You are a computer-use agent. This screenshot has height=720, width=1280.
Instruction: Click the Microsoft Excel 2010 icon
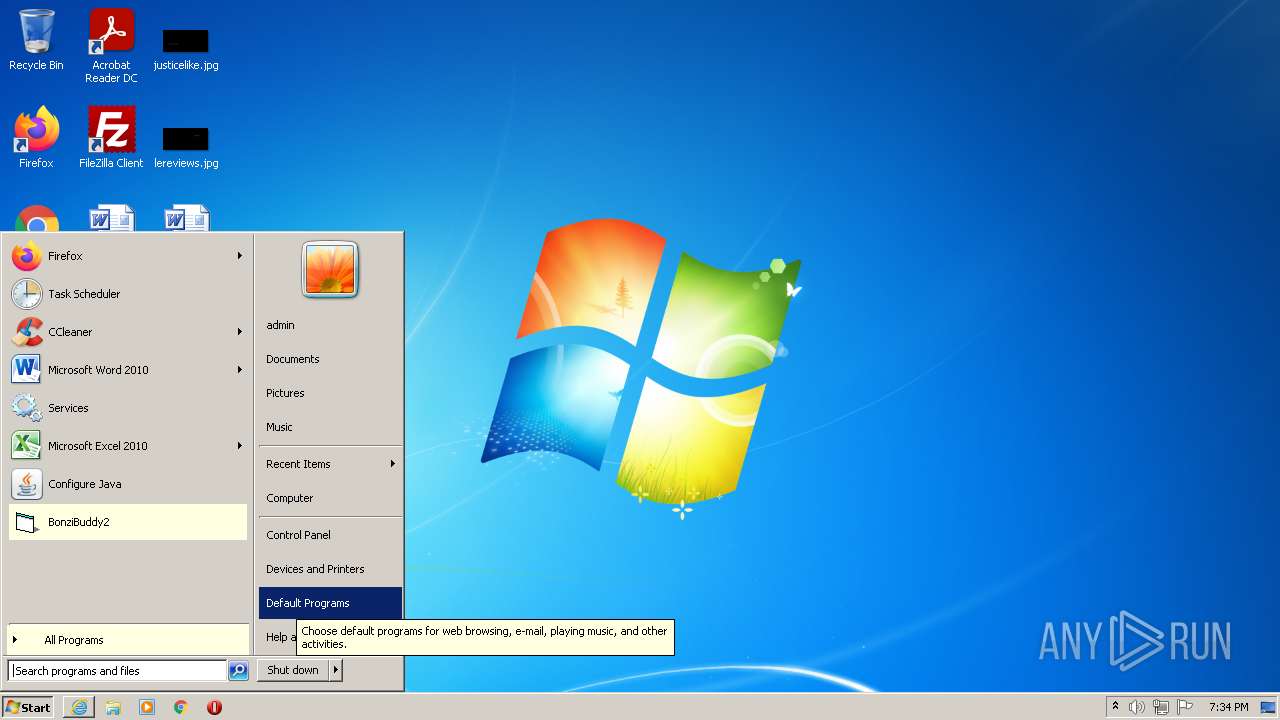(27, 446)
